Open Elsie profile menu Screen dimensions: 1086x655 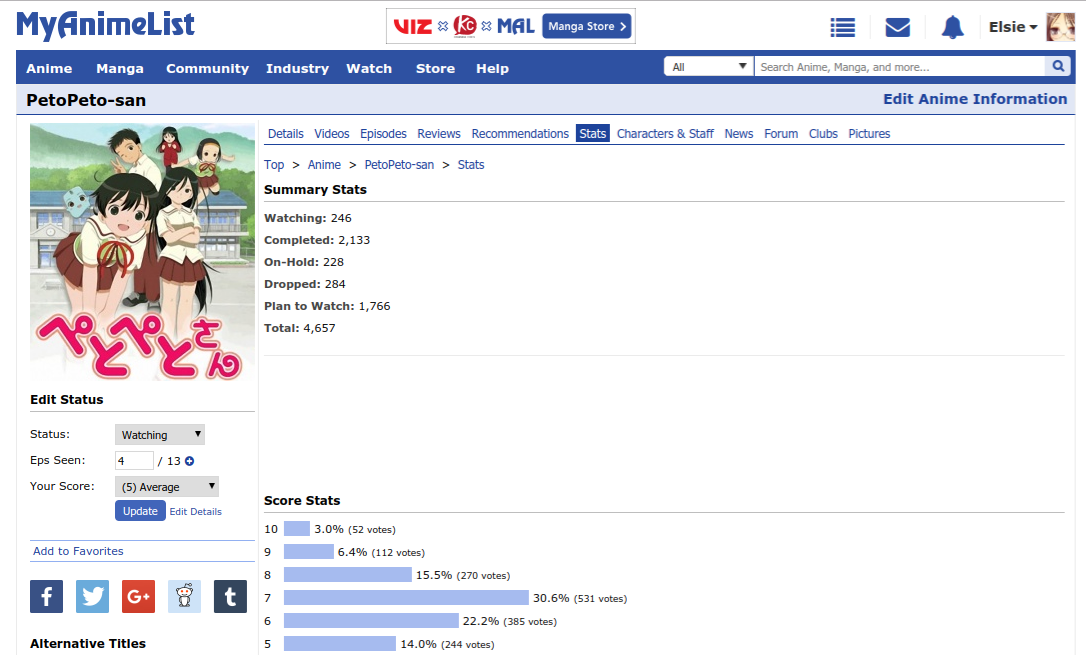coord(1012,27)
